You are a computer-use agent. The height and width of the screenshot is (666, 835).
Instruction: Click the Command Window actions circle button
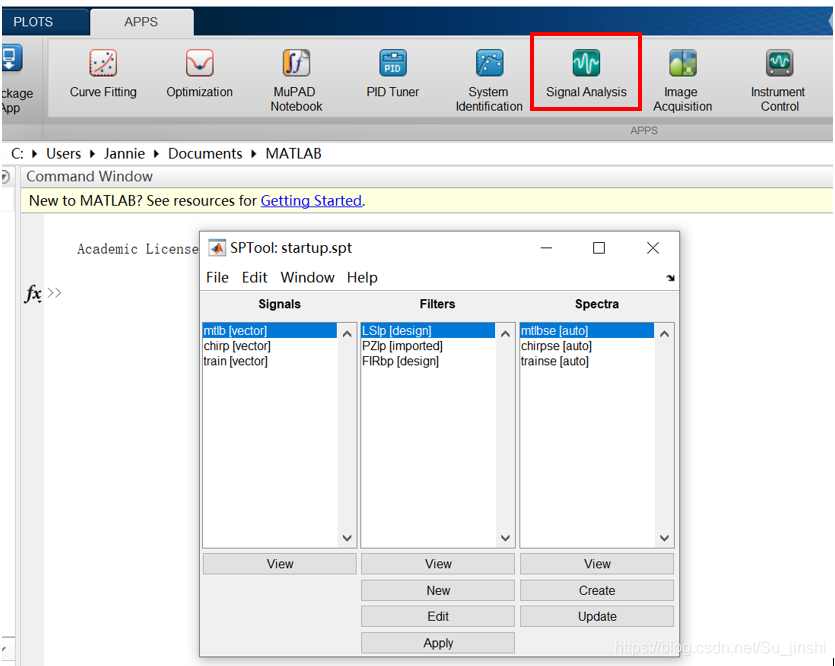(5, 177)
